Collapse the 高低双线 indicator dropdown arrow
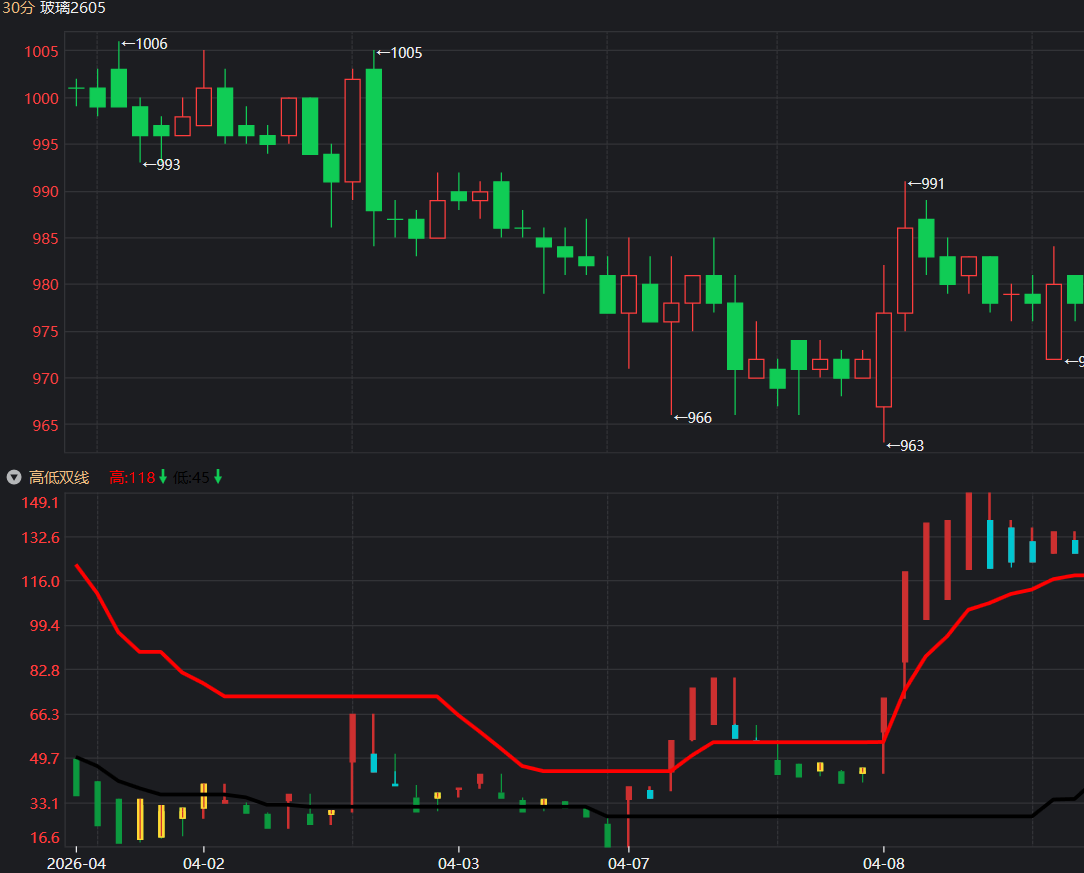1084x873 pixels. tap(14, 477)
